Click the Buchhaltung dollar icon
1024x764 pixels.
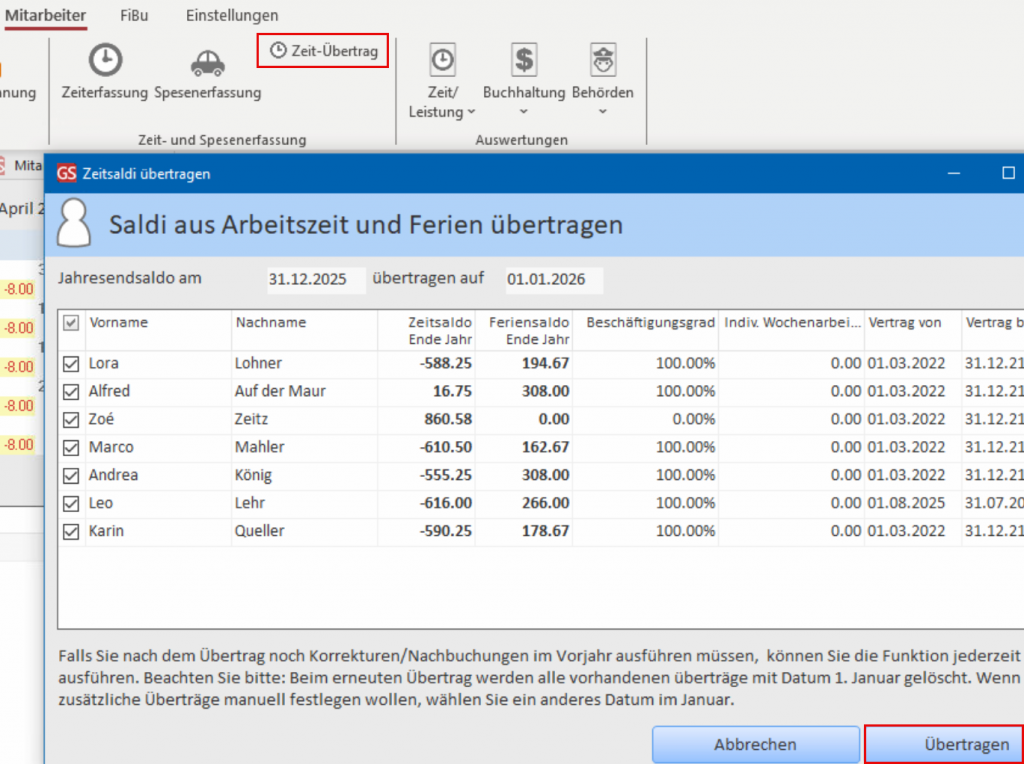[x=524, y=61]
